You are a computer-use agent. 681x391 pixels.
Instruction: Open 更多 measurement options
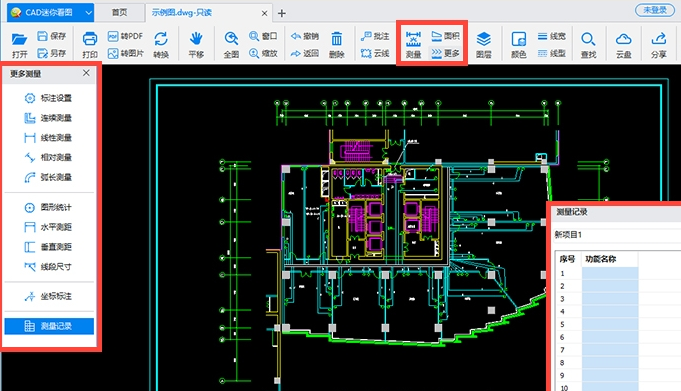(445, 53)
